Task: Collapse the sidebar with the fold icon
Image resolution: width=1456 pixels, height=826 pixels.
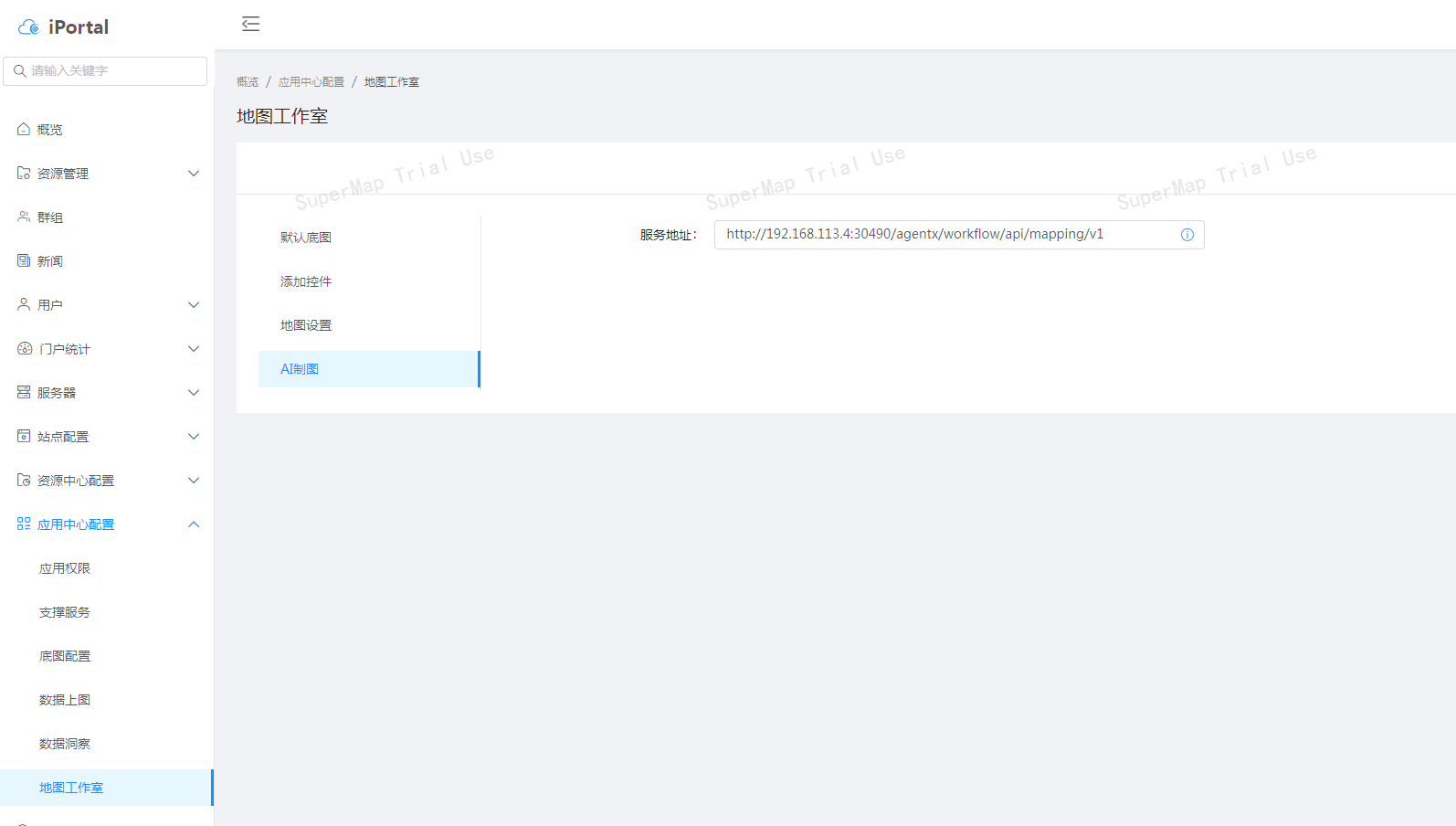Action: click(250, 24)
